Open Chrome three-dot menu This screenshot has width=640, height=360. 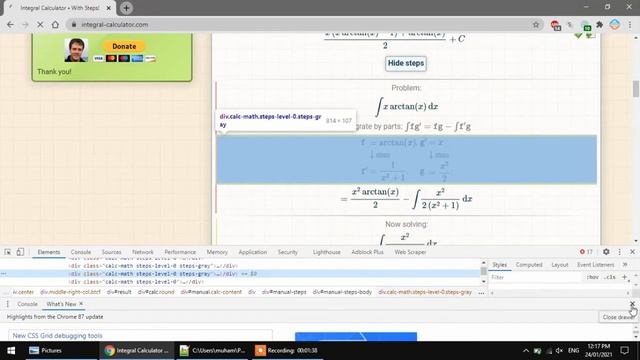coord(630,24)
